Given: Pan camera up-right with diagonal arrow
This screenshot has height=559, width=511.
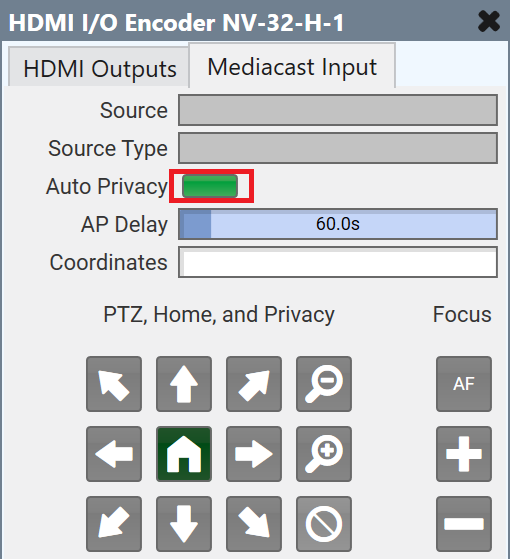Looking at the screenshot, I should pyautogui.click(x=254, y=384).
